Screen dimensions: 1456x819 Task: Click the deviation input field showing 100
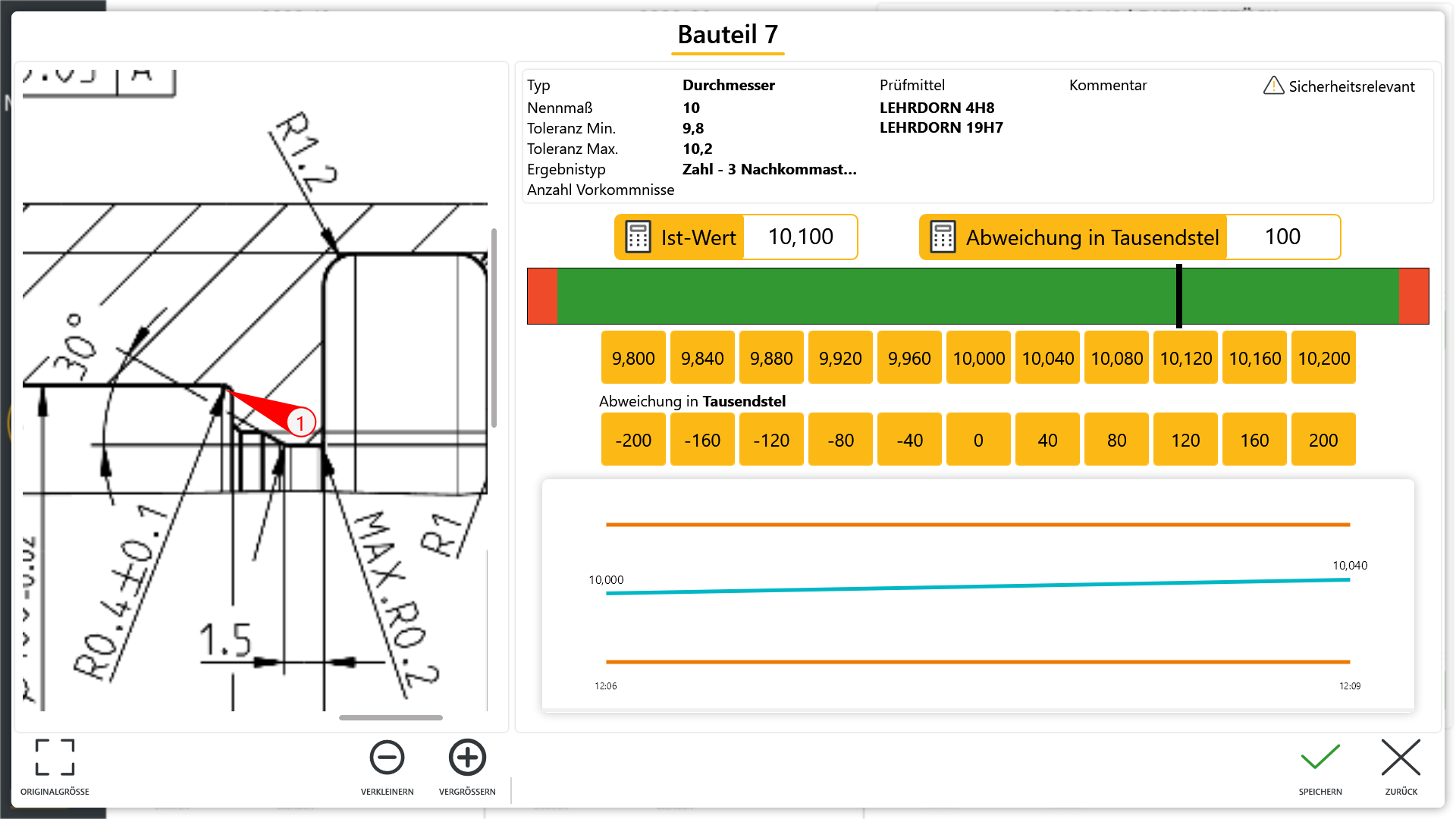(1282, 237)
